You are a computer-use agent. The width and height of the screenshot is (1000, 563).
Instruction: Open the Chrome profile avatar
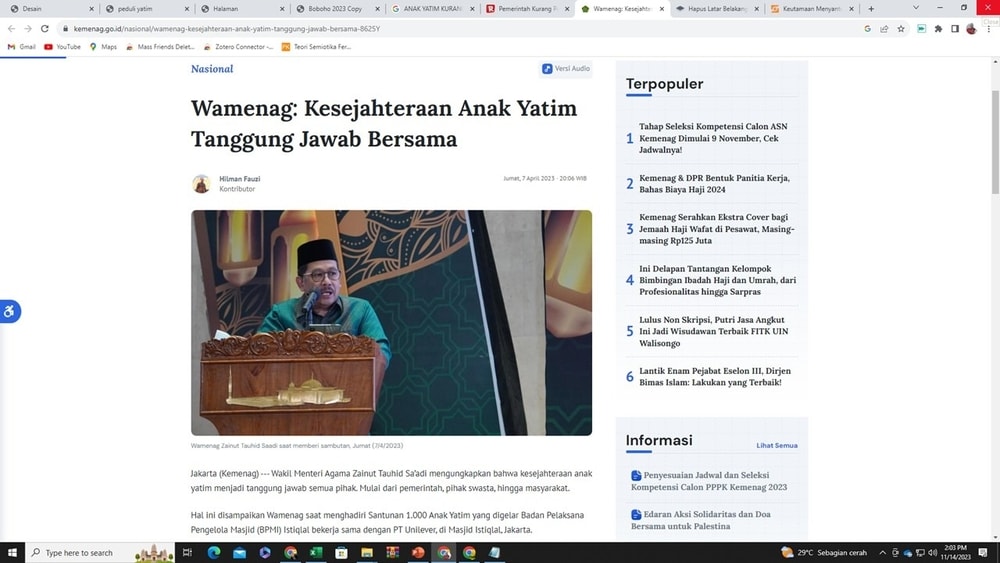coord(971,29)
